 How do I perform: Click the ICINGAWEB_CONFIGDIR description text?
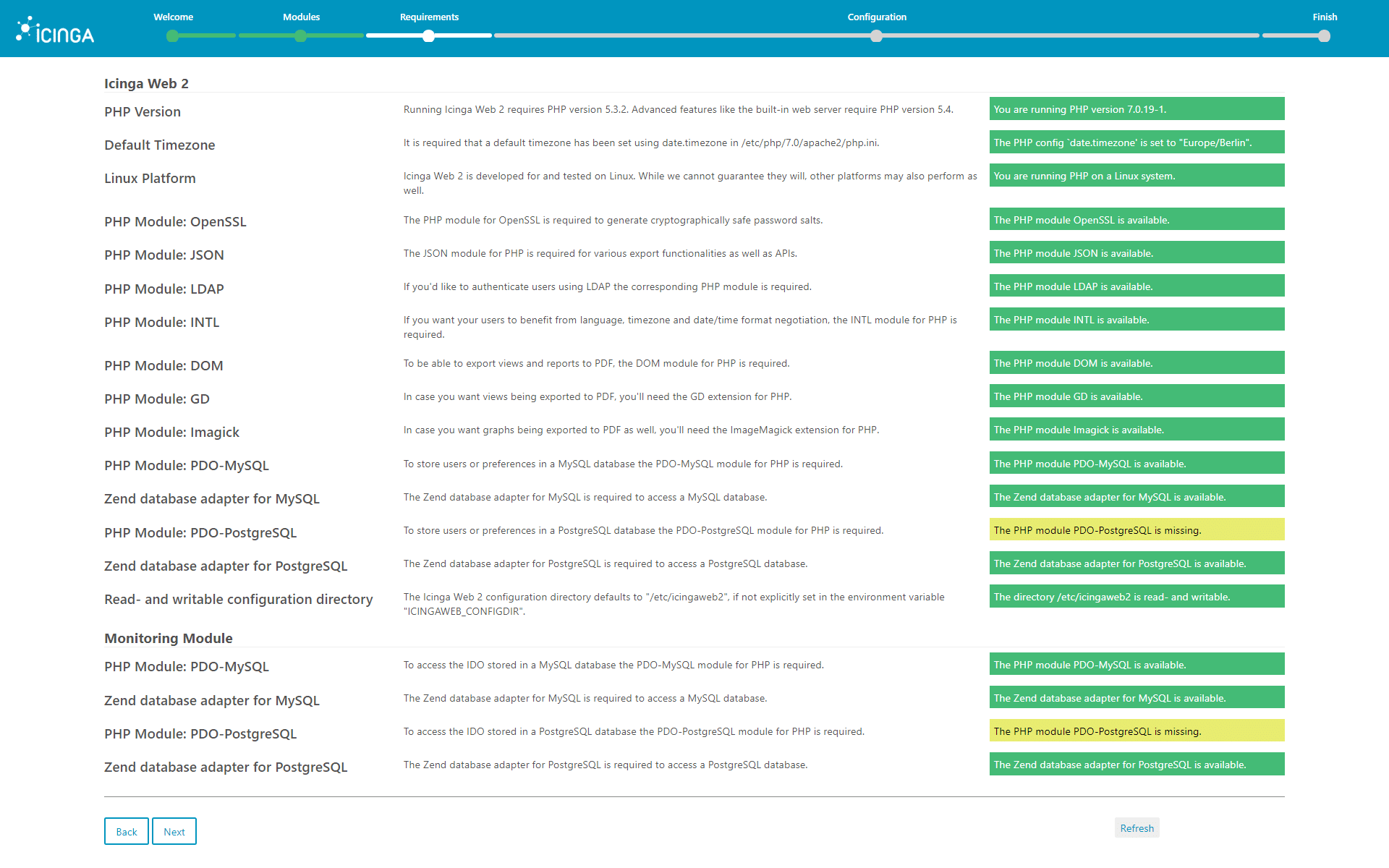point(674,604)
